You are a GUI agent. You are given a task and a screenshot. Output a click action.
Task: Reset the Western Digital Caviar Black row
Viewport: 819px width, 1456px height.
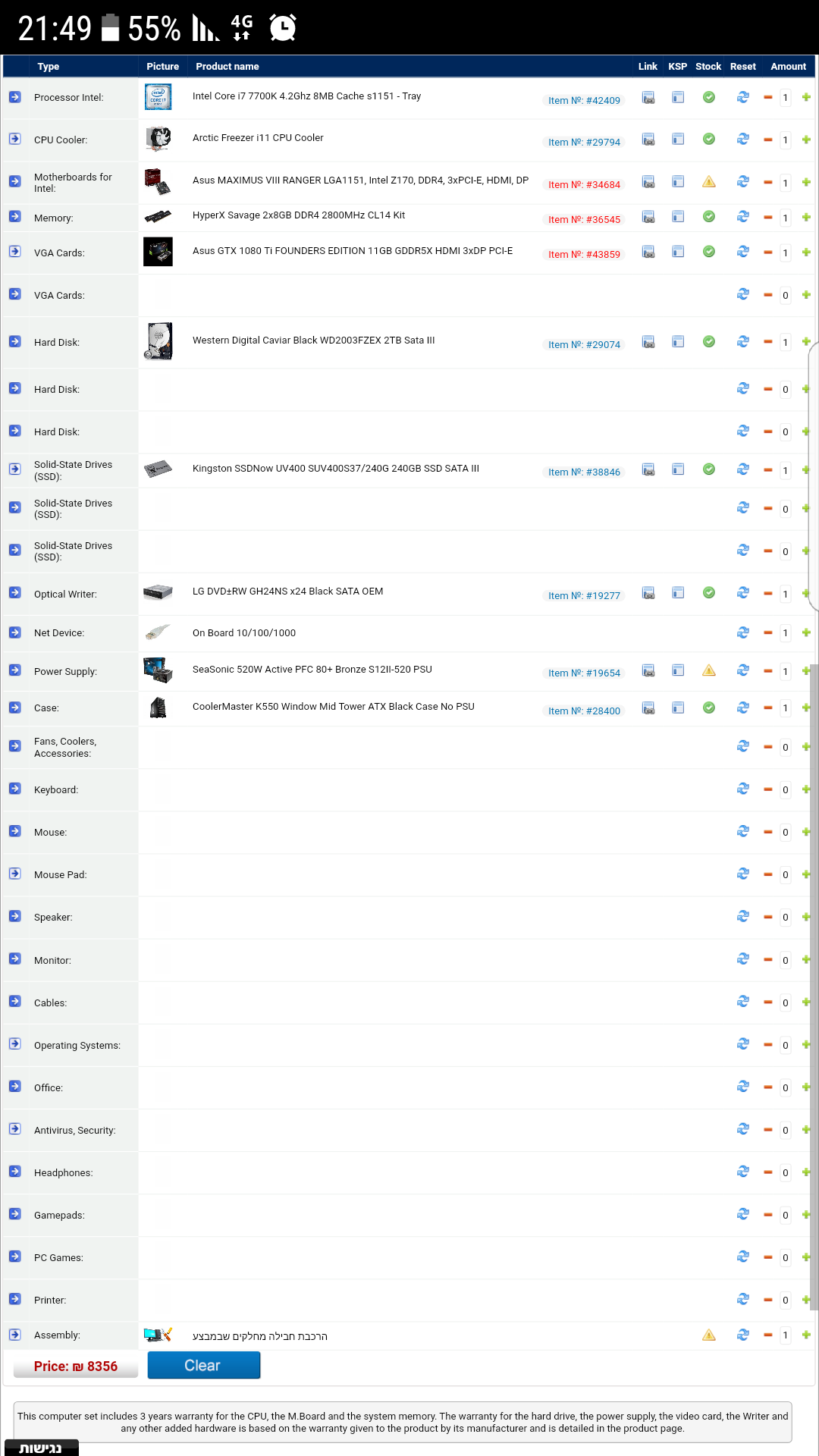pos(743,341)
